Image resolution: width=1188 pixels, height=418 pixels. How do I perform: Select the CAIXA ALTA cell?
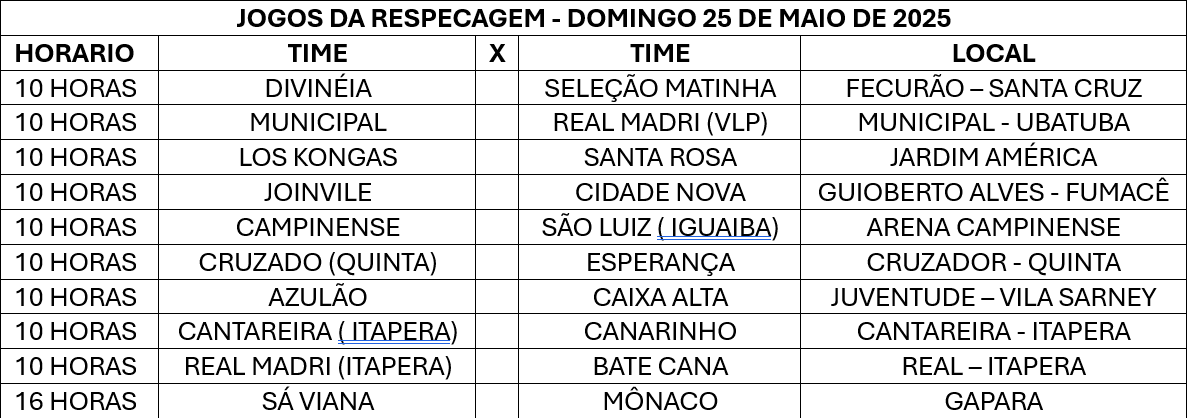(660, 297)
